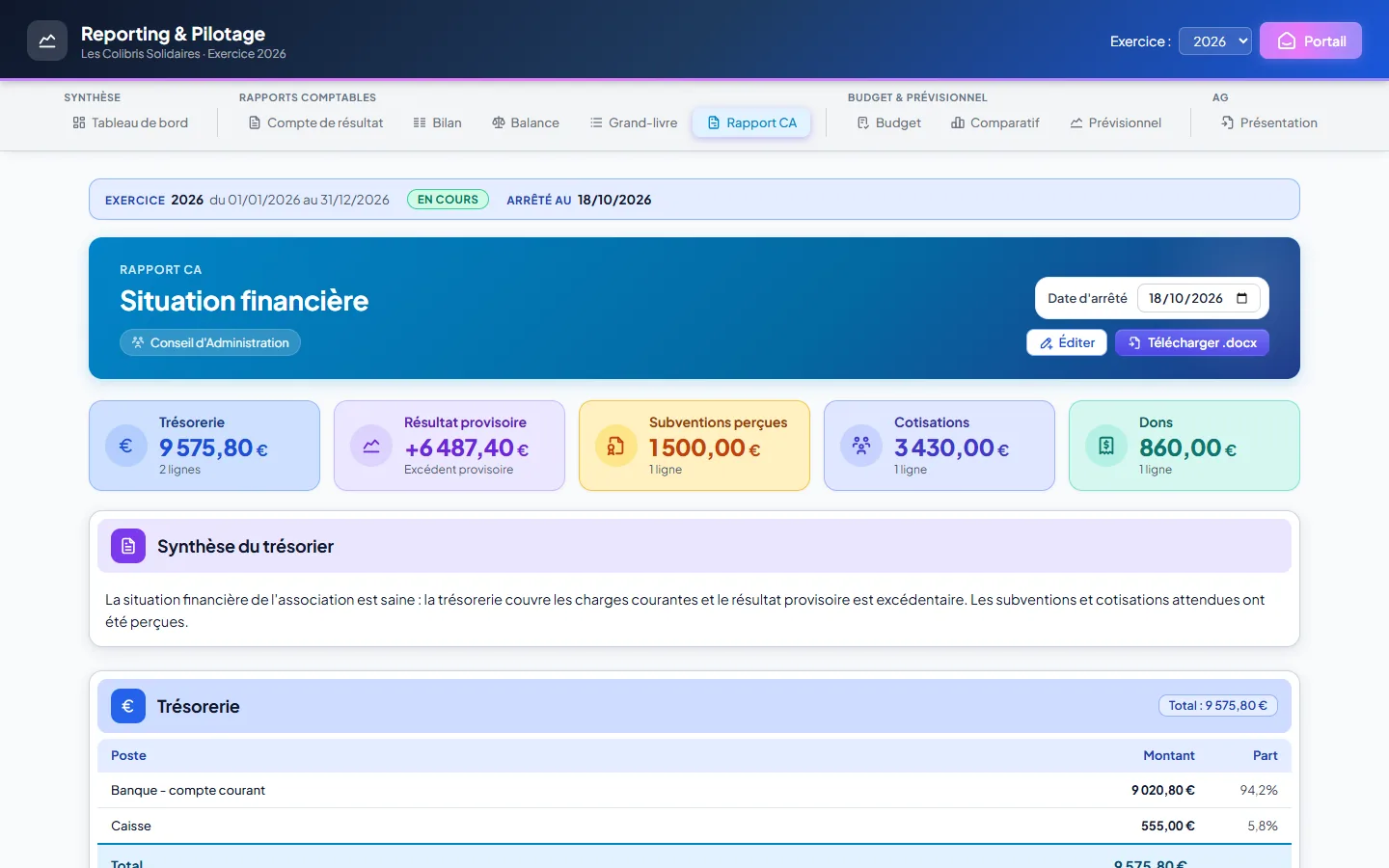Click the 5,8% share value
The height and width of the screenshot is (868, 1389).
tap(1263, 826)
